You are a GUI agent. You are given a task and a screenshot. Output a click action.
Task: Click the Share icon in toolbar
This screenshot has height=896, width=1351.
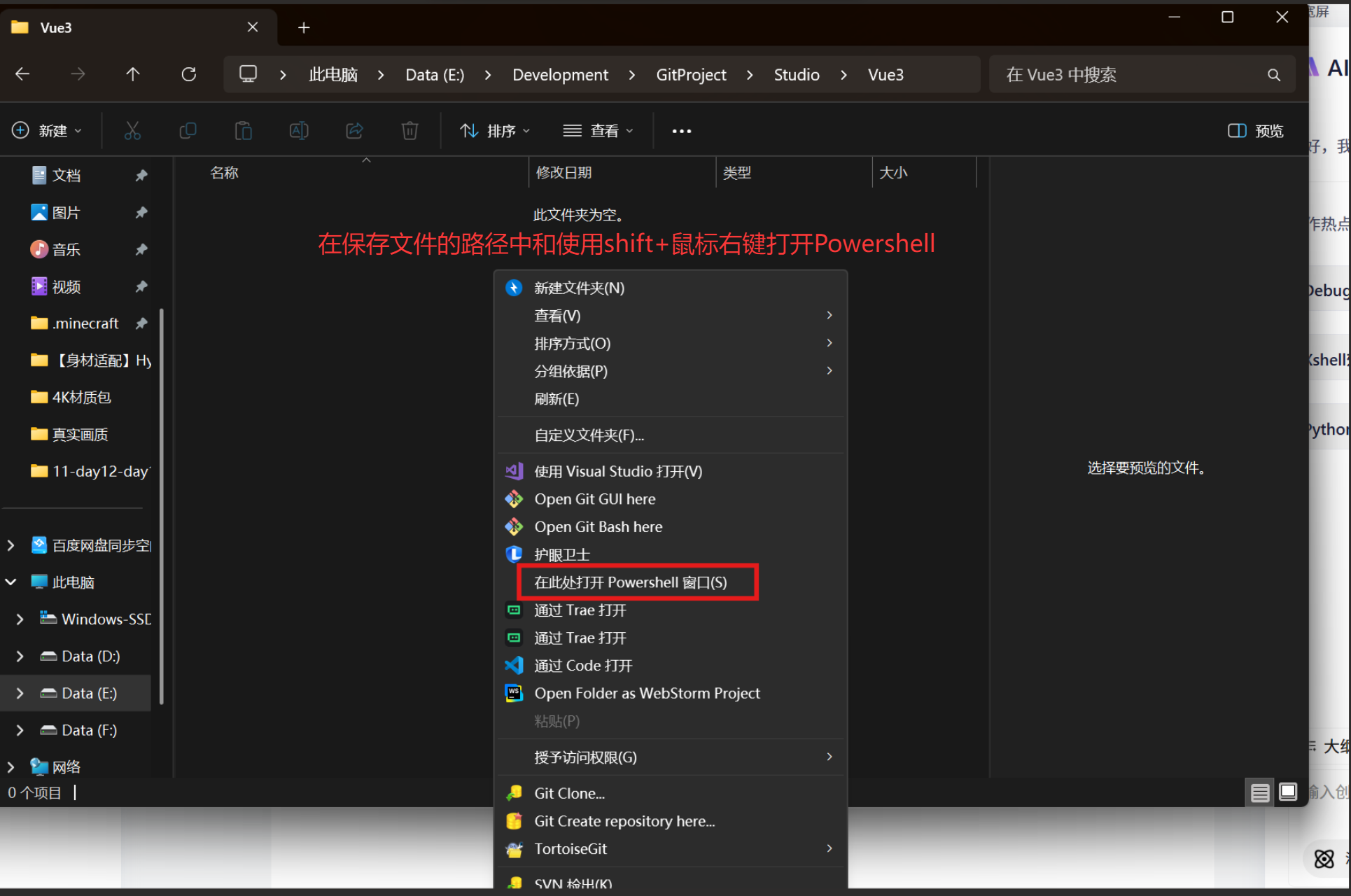coord(354,131)
